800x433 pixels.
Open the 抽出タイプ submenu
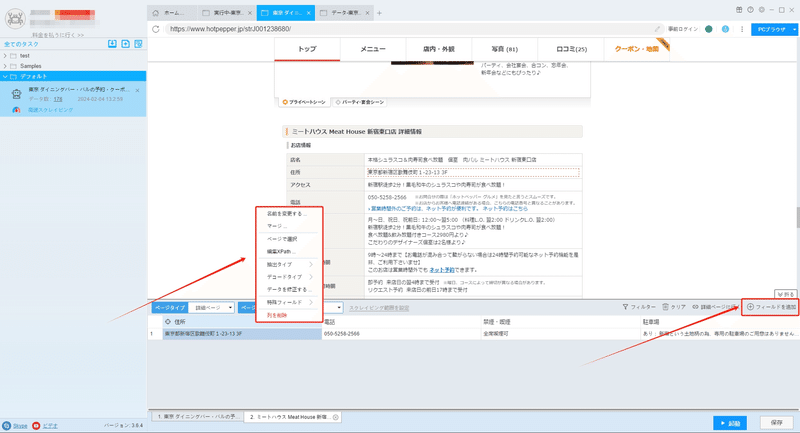pyautogui.click(x=289, y=264)
